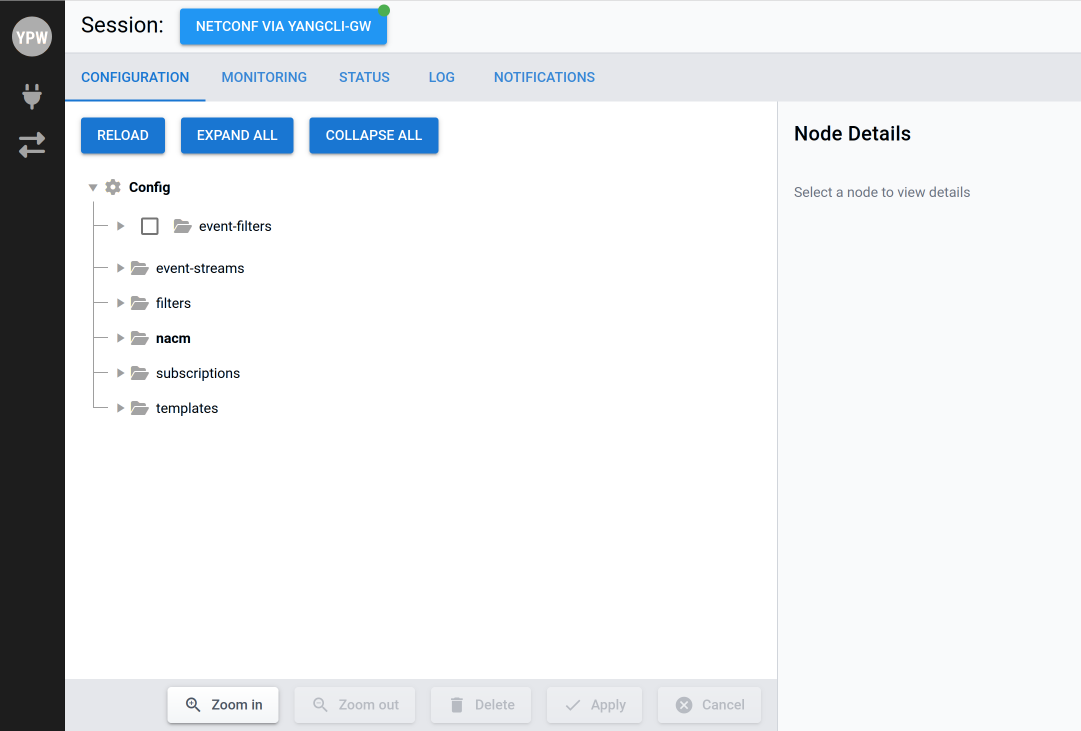Collapse the Config root node
Screen dimensions: 1081x731
(x=93, y=187)
